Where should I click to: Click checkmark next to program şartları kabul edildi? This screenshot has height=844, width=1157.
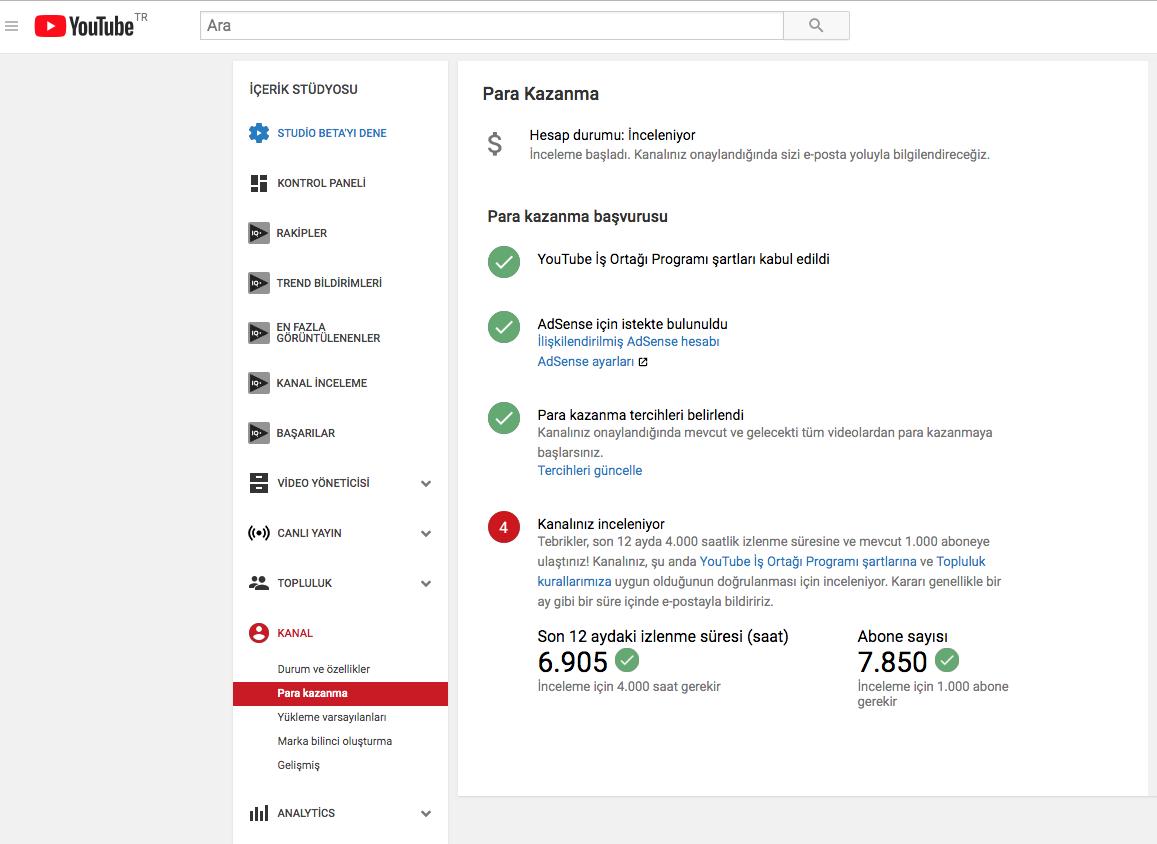coord(504,262)
